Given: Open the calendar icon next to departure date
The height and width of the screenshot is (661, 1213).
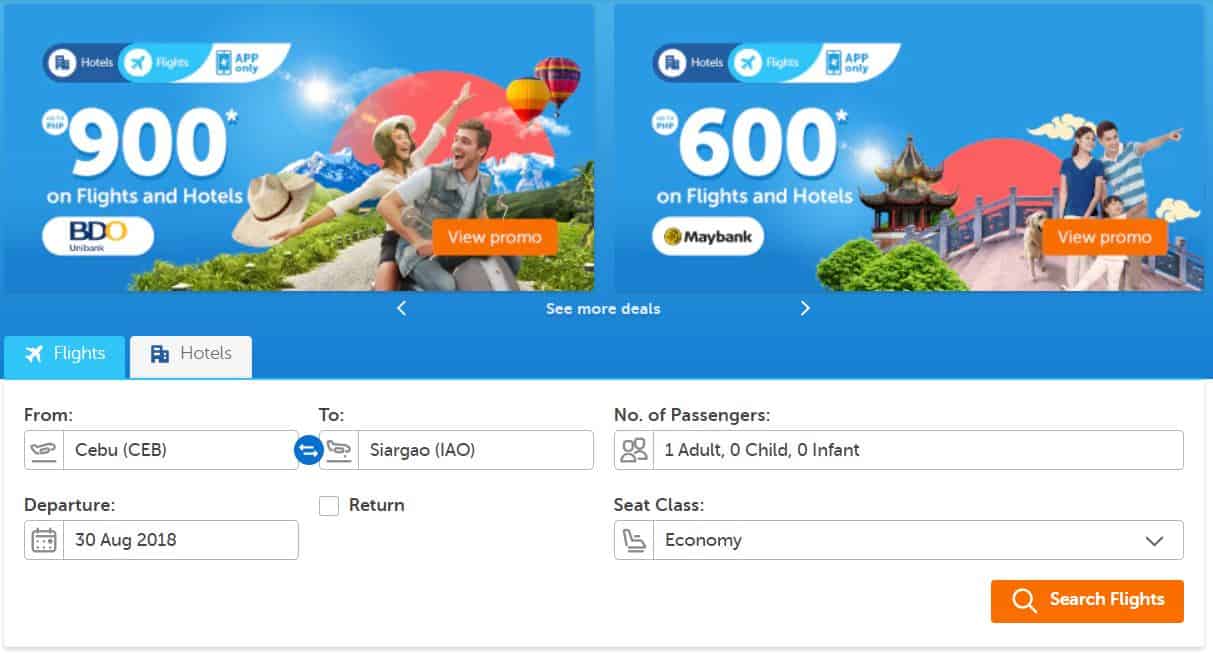Looking at the screenshot, I should pyautogui.click(x=44, y=540).
